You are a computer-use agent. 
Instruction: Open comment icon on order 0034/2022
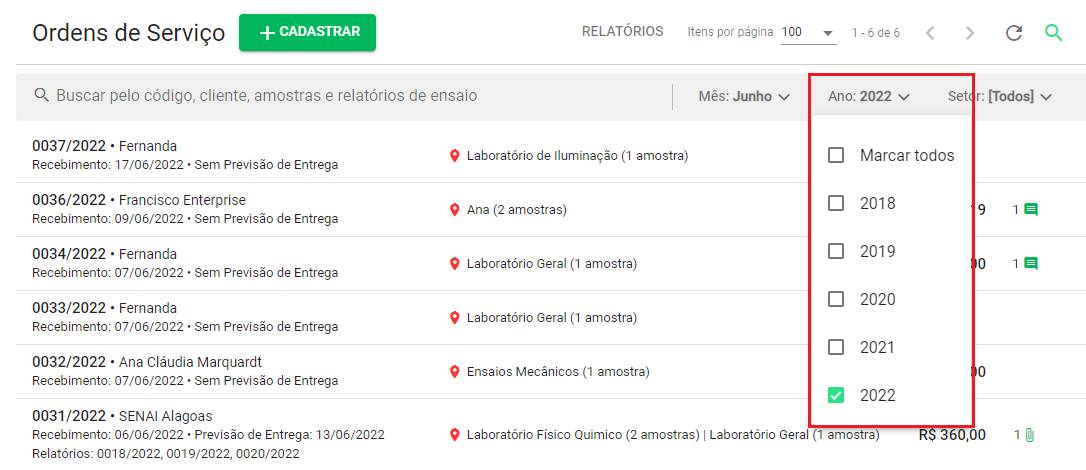pos(1031,263)
